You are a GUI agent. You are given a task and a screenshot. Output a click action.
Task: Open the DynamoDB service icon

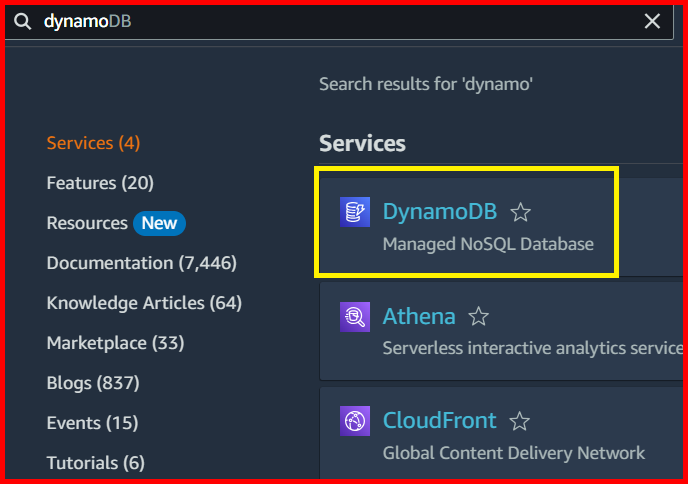tap(355, 212)
